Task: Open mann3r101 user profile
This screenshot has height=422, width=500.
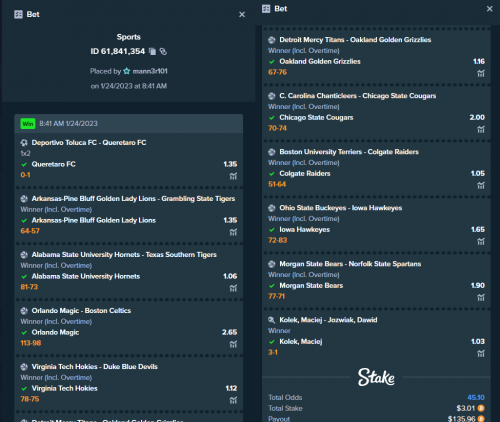Action: (150, 71)
